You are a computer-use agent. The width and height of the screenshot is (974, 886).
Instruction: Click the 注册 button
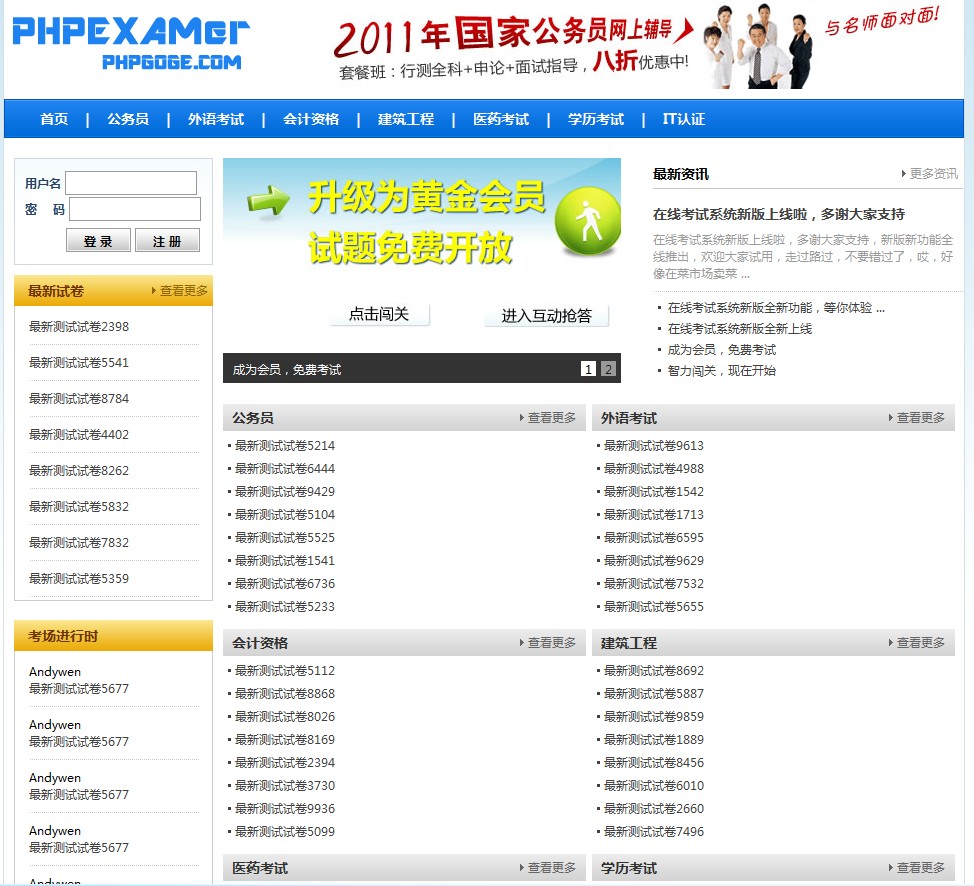[167, 240]
